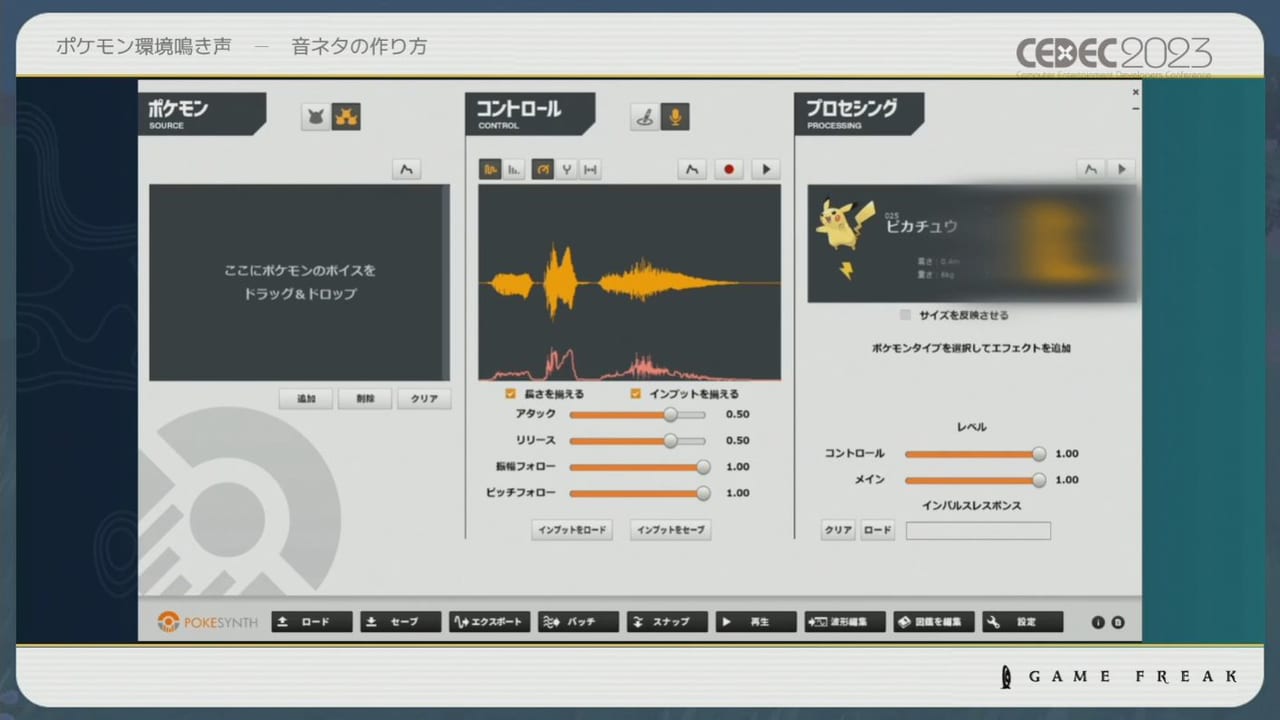The height and width of the screenshot is (720, 1280).
Task: Click the スナップ button
Action: click(x=668, y=622)
